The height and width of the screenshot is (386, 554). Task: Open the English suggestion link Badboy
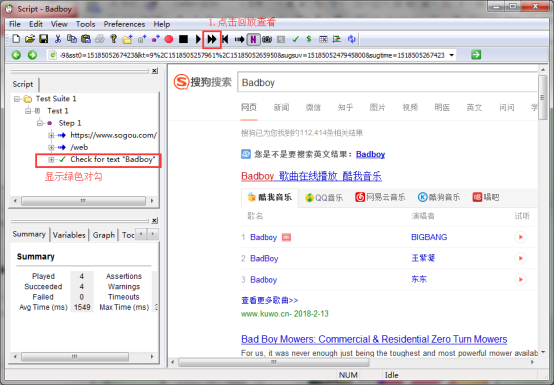click(370, 154)
